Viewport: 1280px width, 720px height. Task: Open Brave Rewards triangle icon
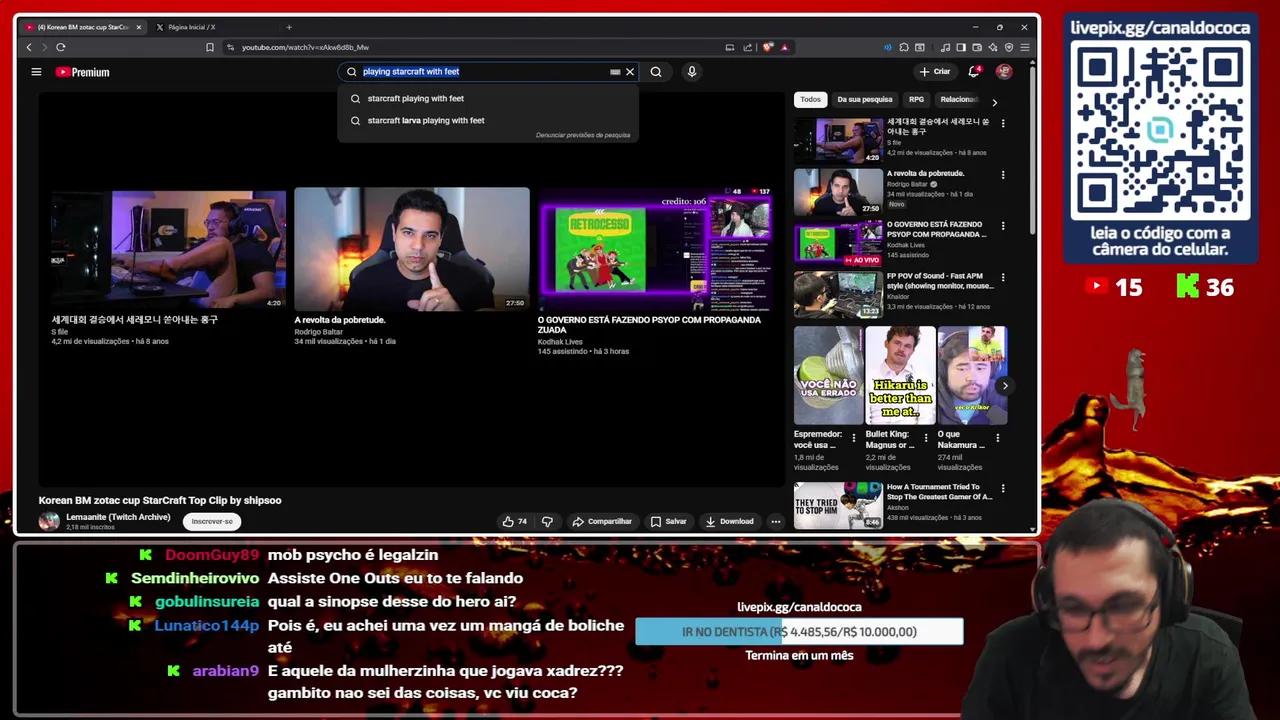(x=784, y=47)
